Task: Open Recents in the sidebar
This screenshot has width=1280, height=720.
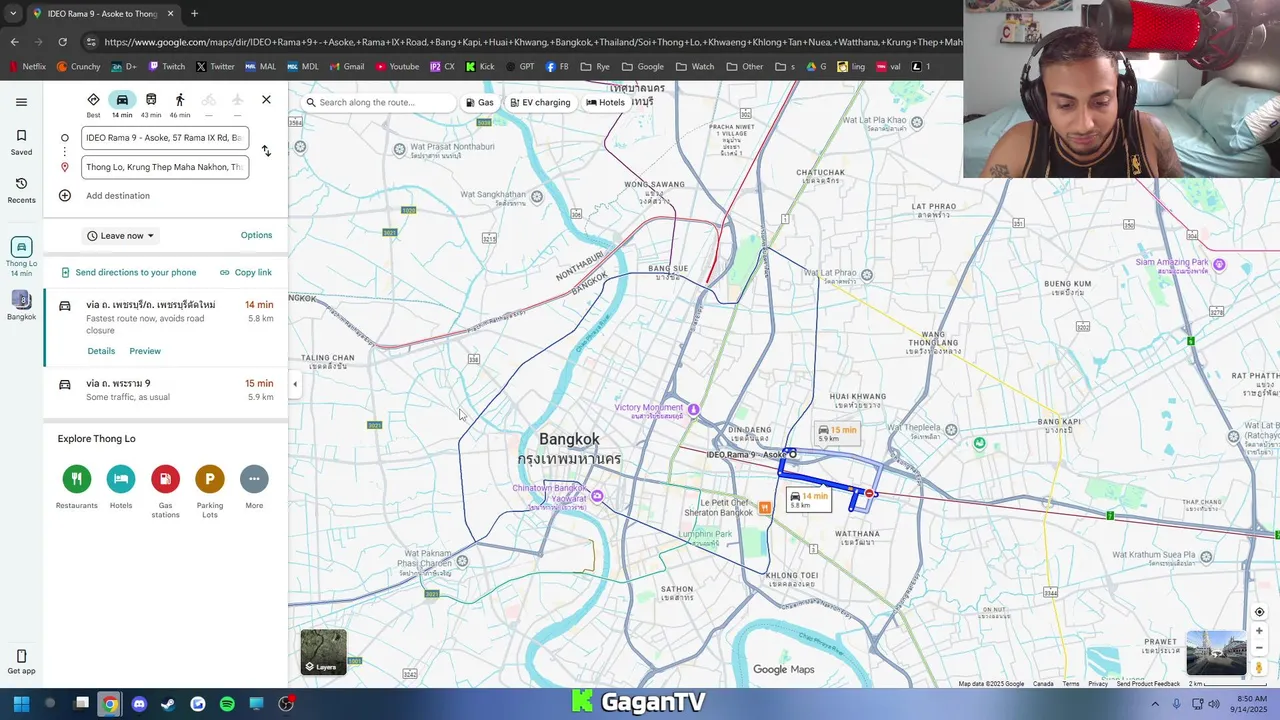Action: [x=21, y=190]
